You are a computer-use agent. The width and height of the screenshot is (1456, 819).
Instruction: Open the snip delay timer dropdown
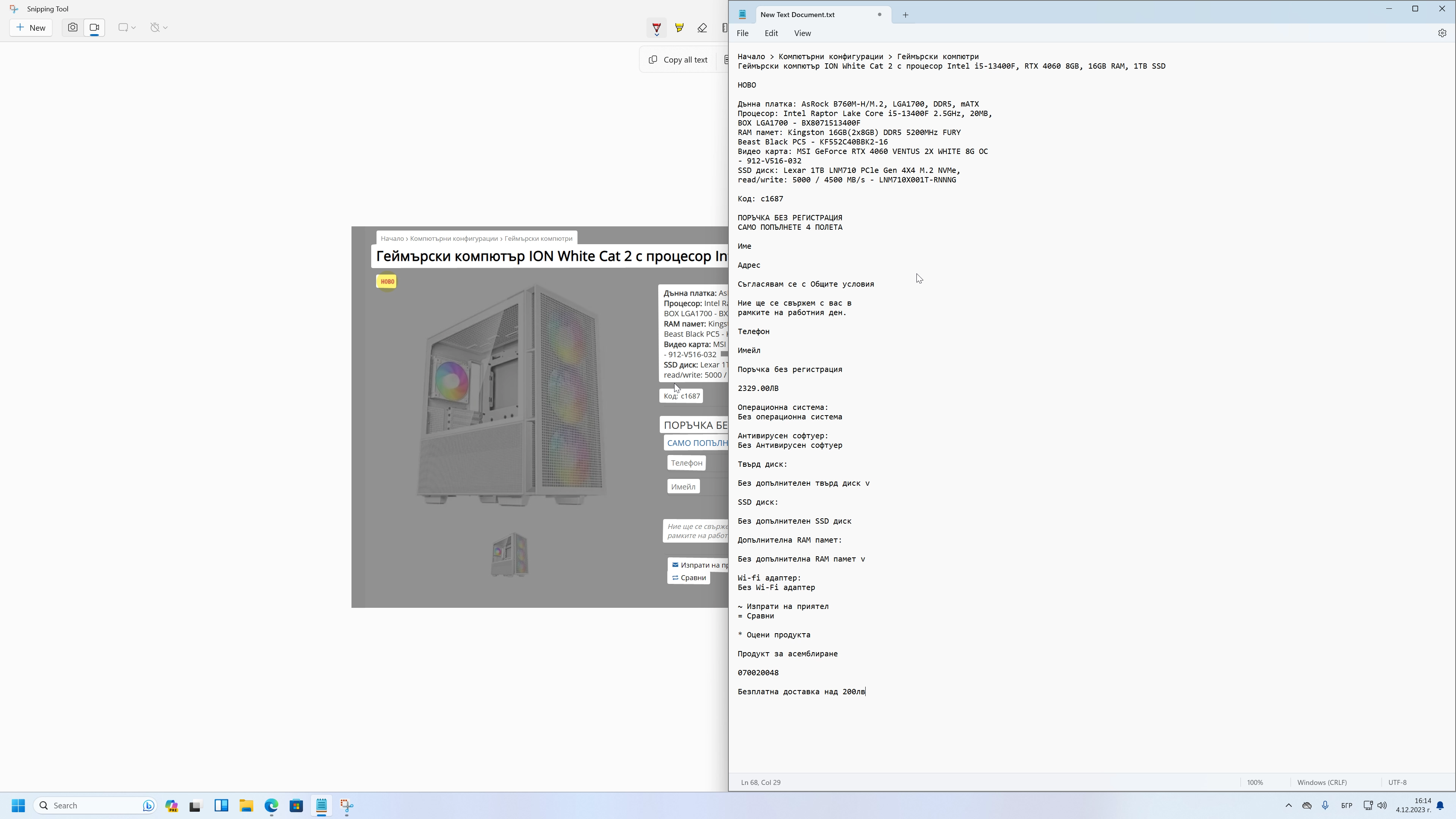click(x=159, y=28)
